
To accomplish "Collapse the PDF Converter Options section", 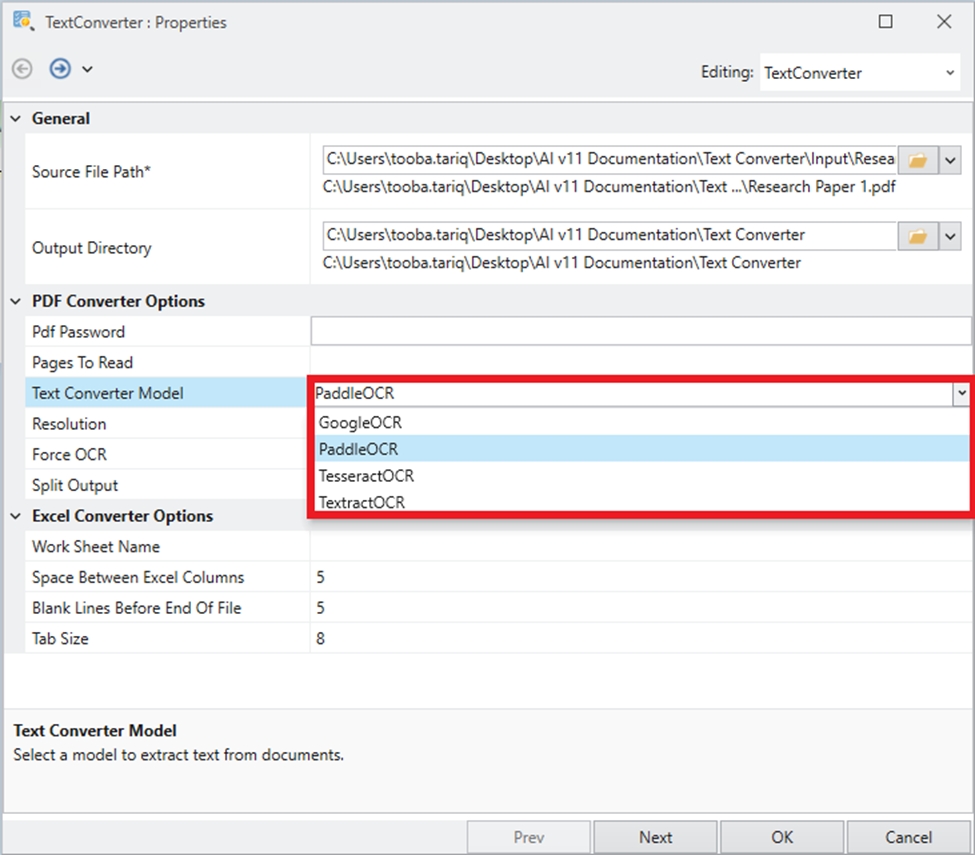I will point(15,301).
